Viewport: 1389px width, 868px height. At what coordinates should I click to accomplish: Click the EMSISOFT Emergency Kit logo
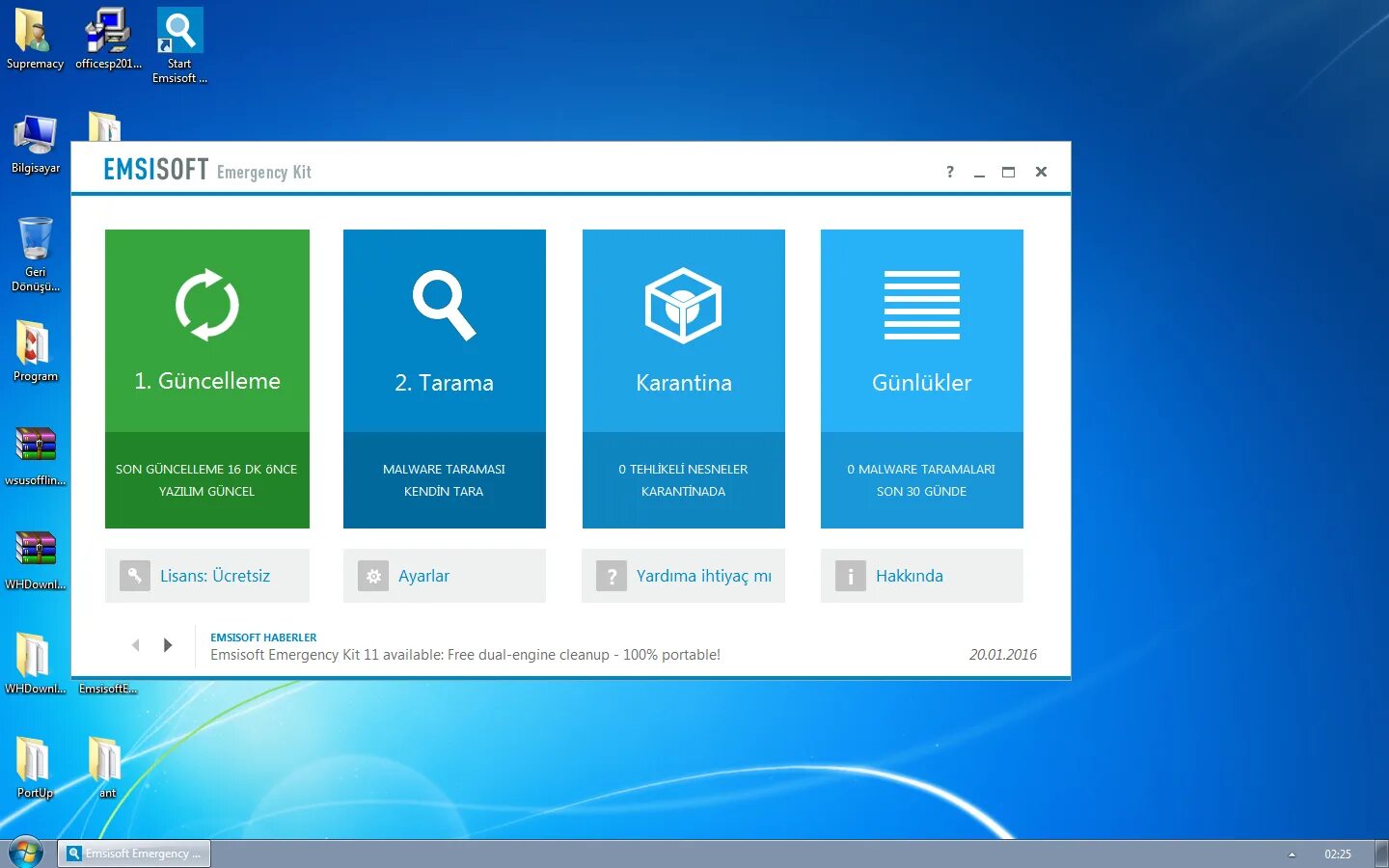pyautogui.click(x=207, y=171)
